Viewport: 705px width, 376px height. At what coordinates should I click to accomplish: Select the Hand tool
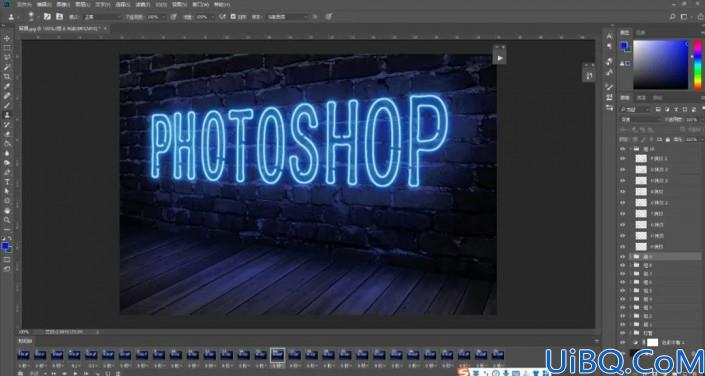pos(7,210)
